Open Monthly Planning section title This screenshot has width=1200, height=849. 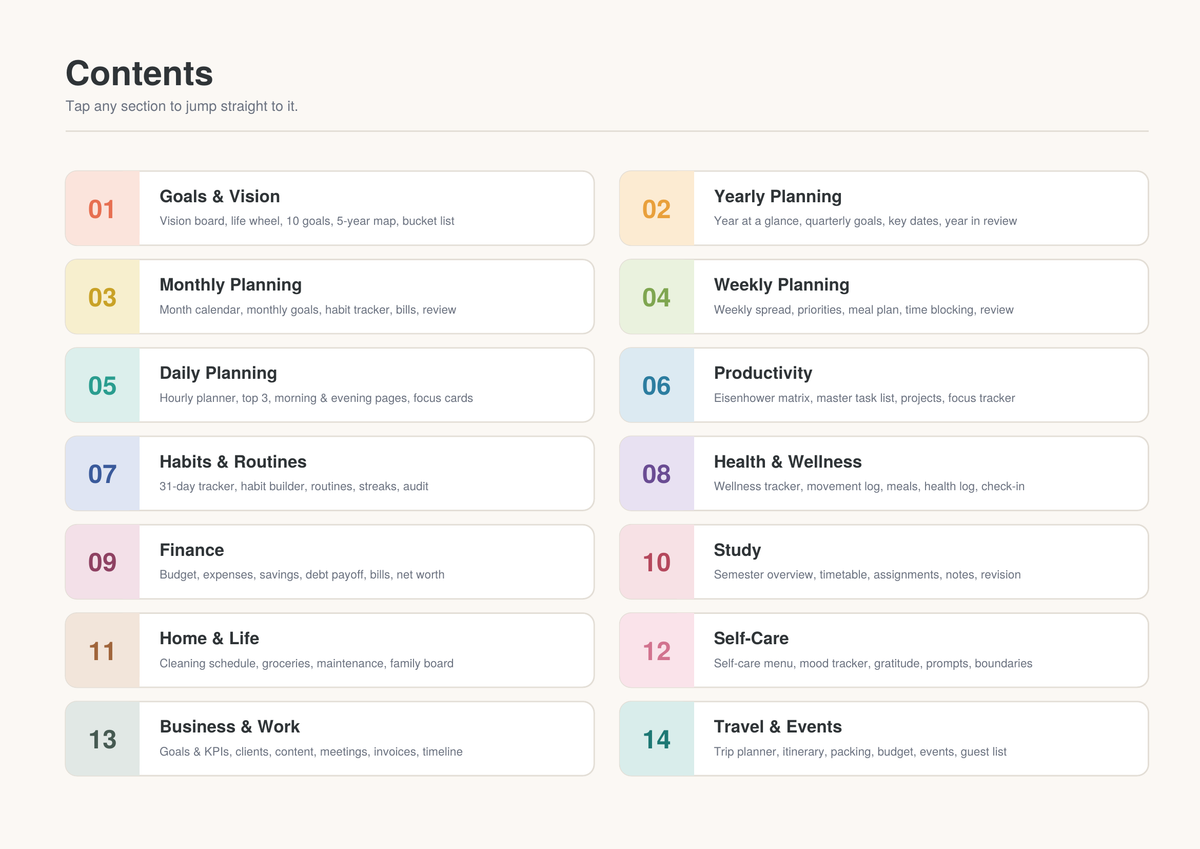coord(231,285)
